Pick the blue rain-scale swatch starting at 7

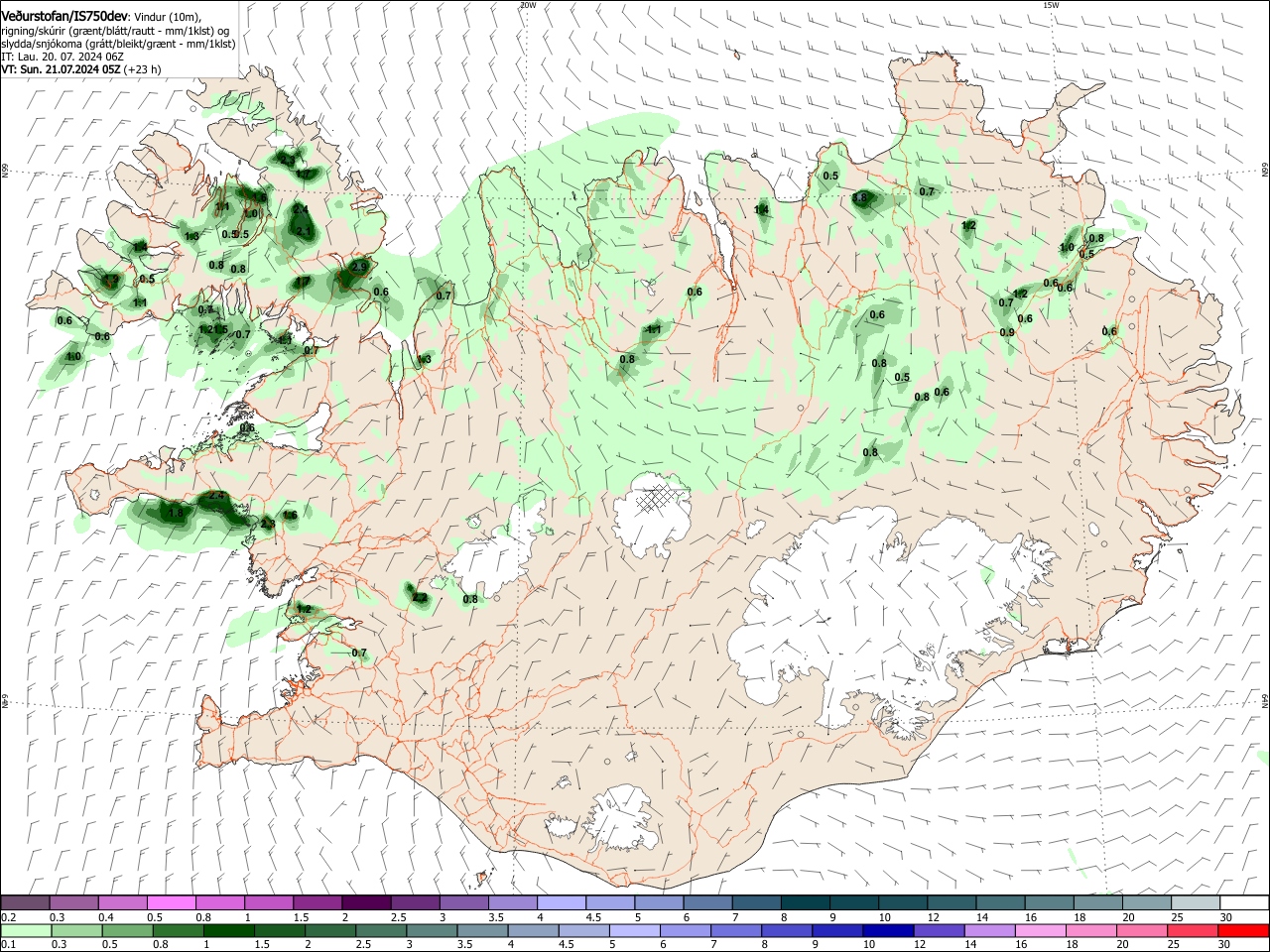click(x=735, y=930)
